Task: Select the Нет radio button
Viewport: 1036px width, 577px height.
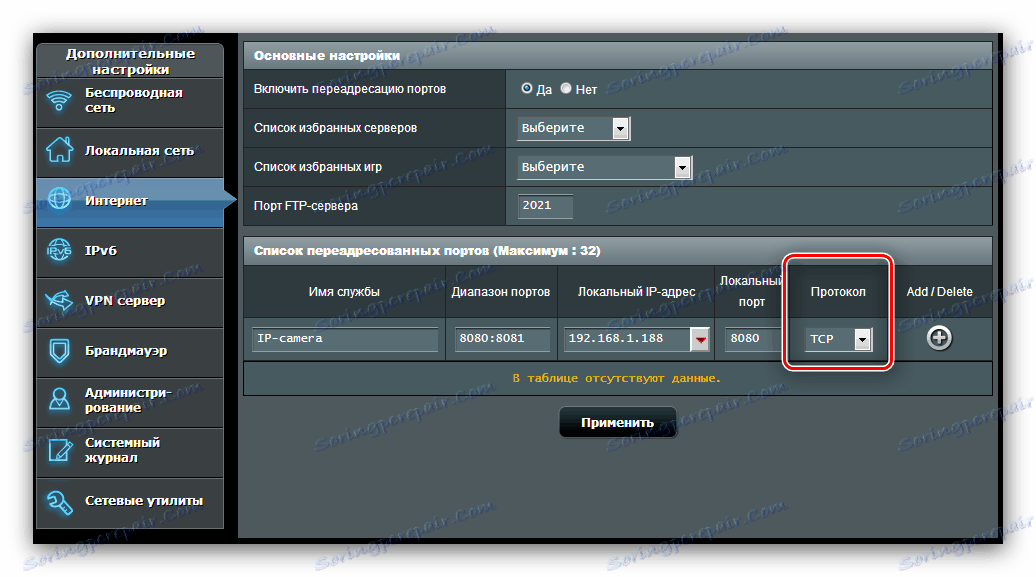Action: point(566,88)
